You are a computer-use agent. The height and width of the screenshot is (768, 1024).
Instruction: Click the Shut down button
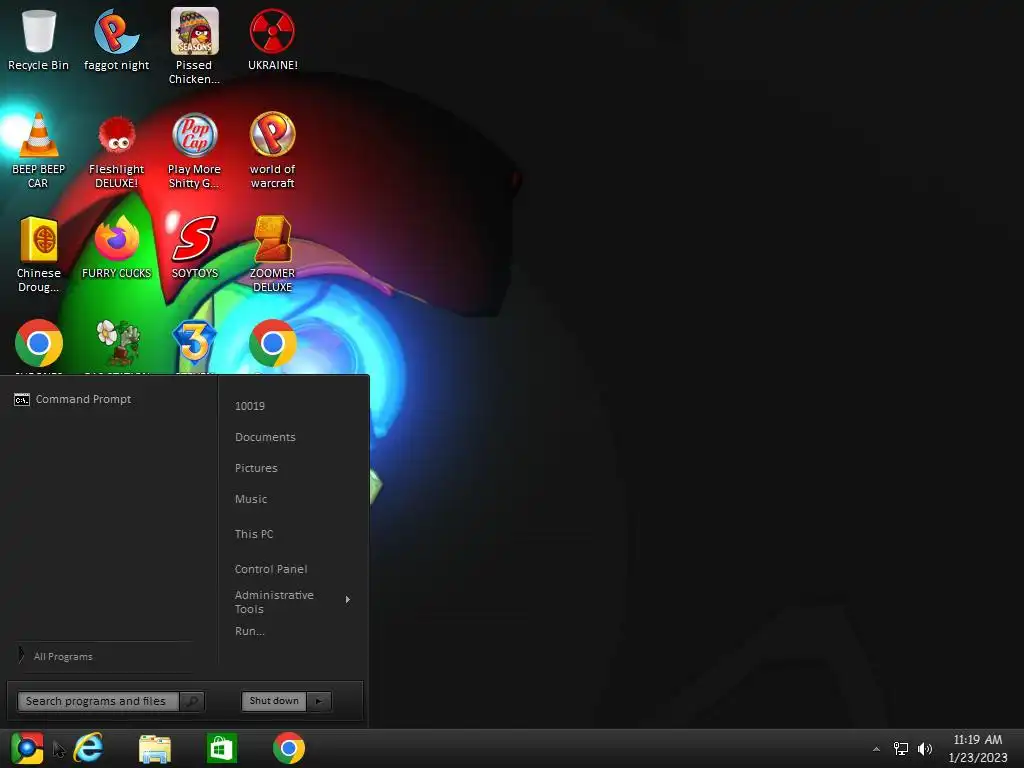coord(274,701)
